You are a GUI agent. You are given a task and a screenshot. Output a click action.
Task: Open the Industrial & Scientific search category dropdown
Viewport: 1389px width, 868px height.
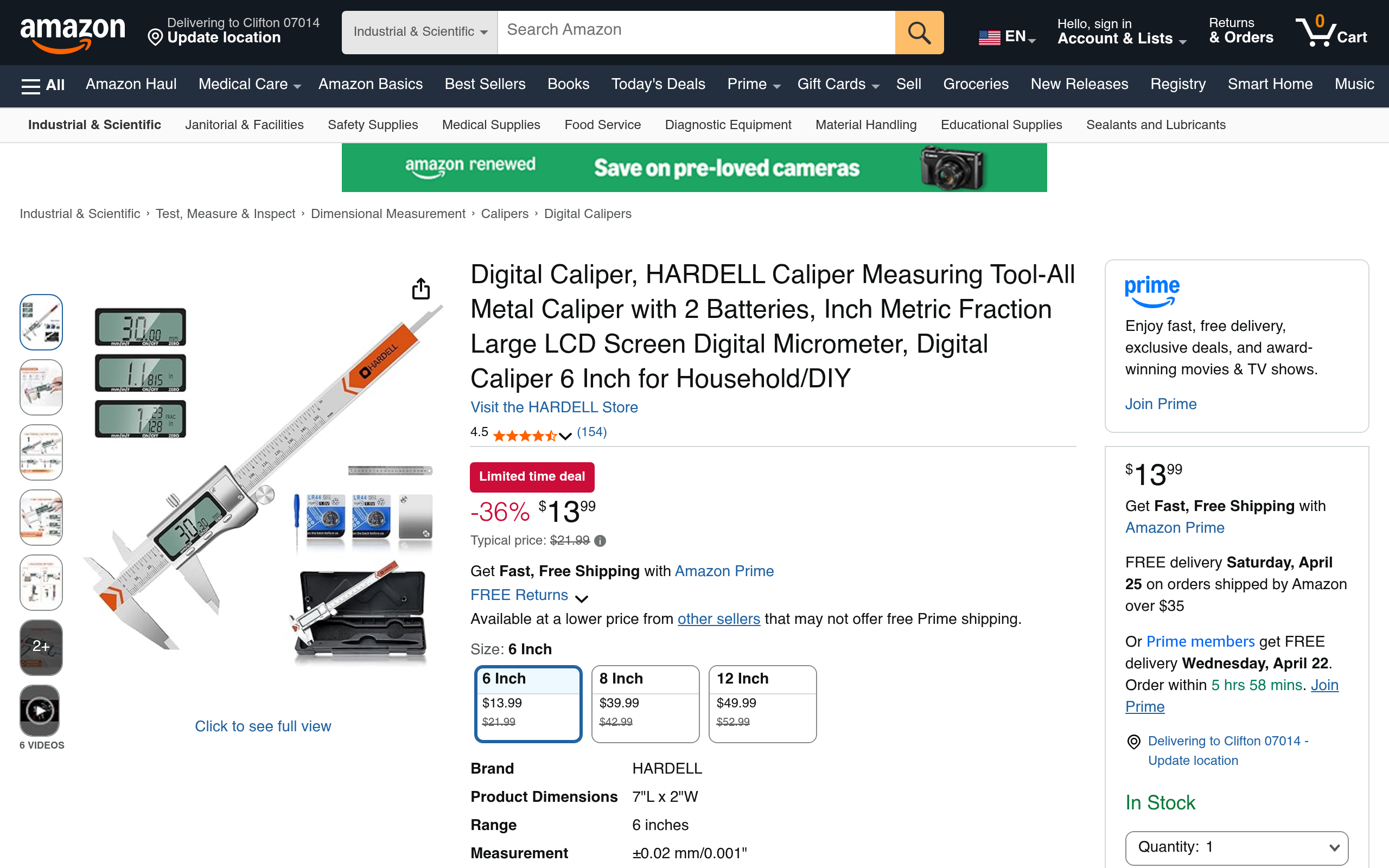pos(420,32)
